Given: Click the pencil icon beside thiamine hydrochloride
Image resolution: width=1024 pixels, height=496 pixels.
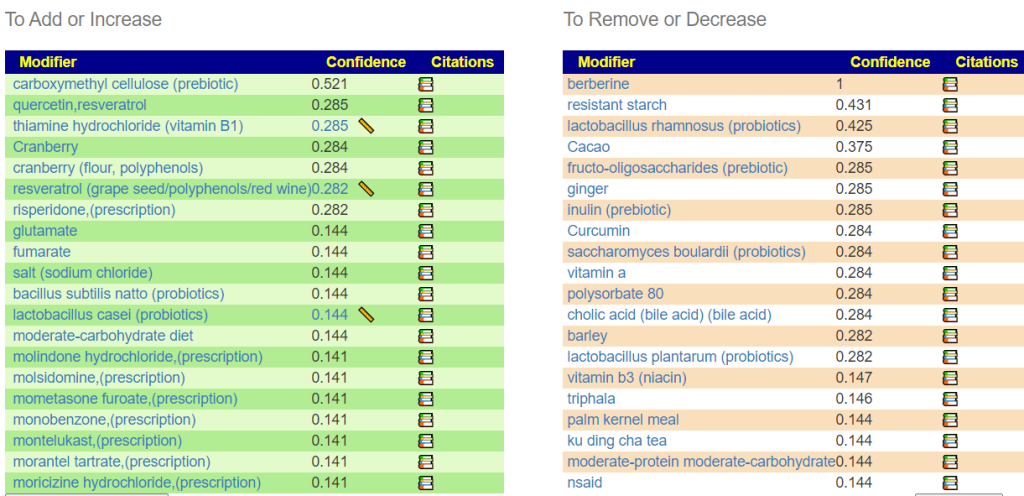Looking at the screenshot, I should [x=366, y=126].
